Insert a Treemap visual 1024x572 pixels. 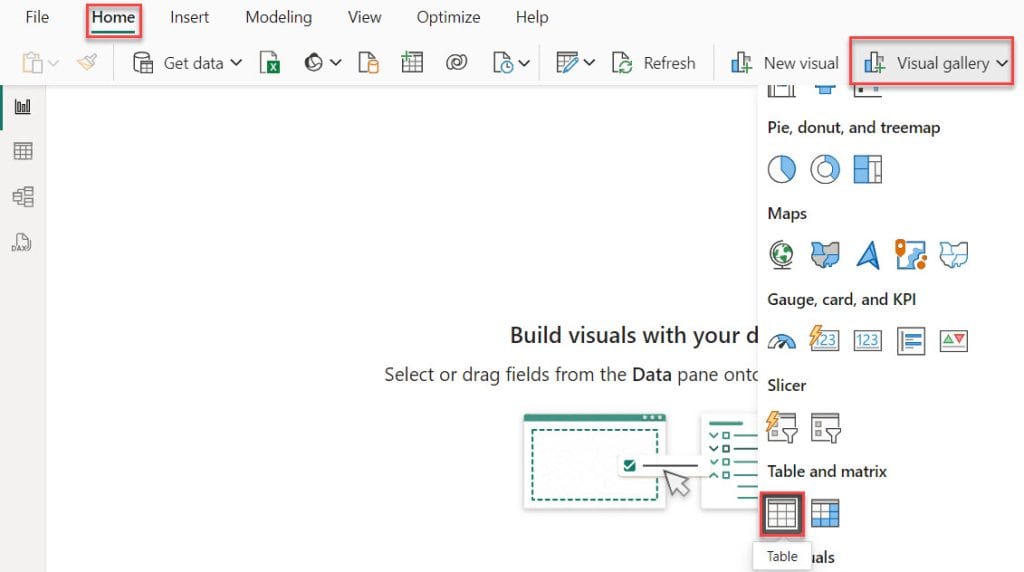[x=868, y=169]
